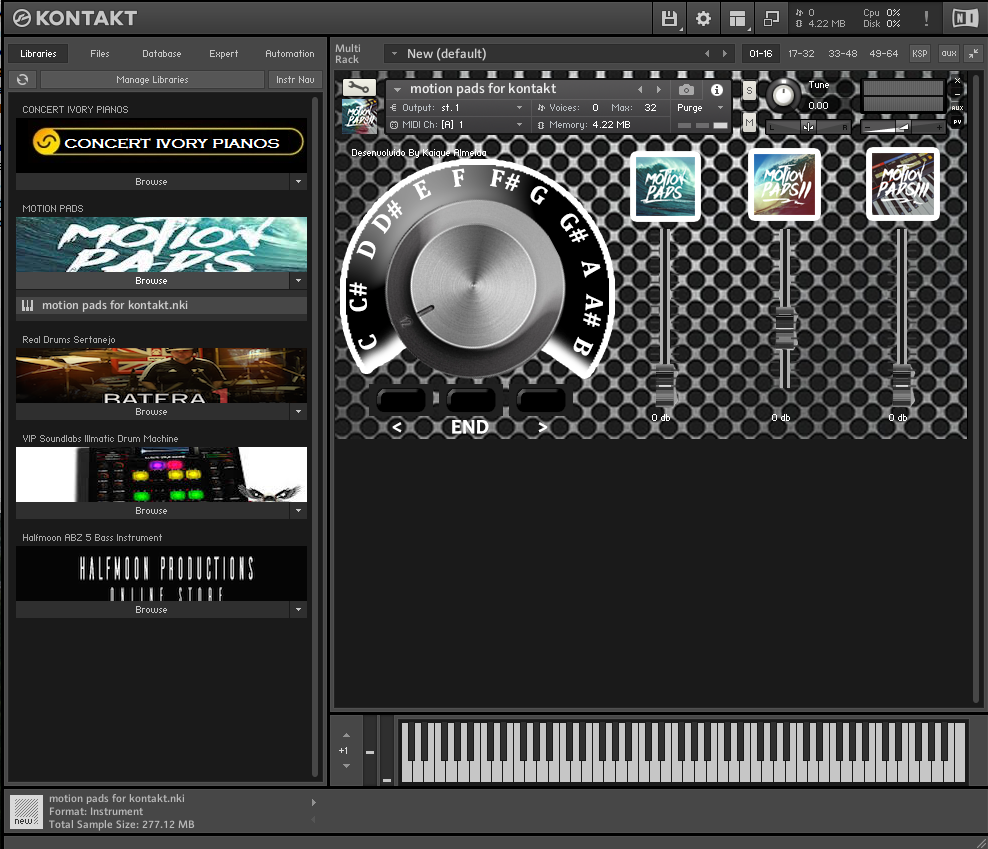Click the next multi preset arrow

[x=725, y=54]
